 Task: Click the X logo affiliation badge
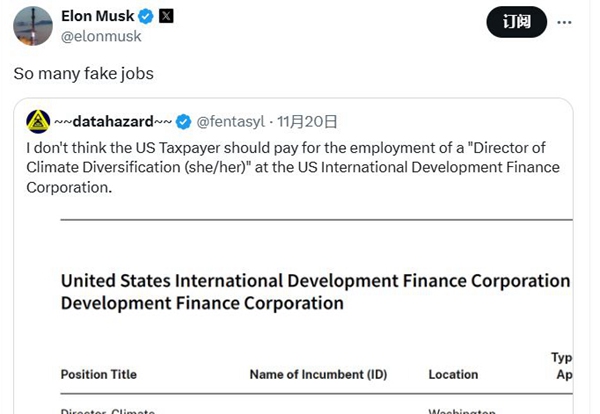click(166, 16)
